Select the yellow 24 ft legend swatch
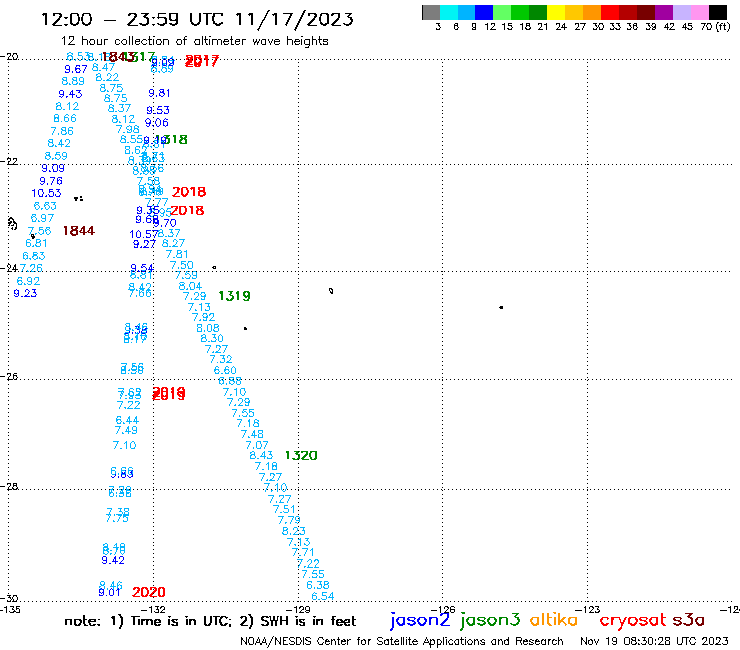740x650 pixels. (556, 12)
